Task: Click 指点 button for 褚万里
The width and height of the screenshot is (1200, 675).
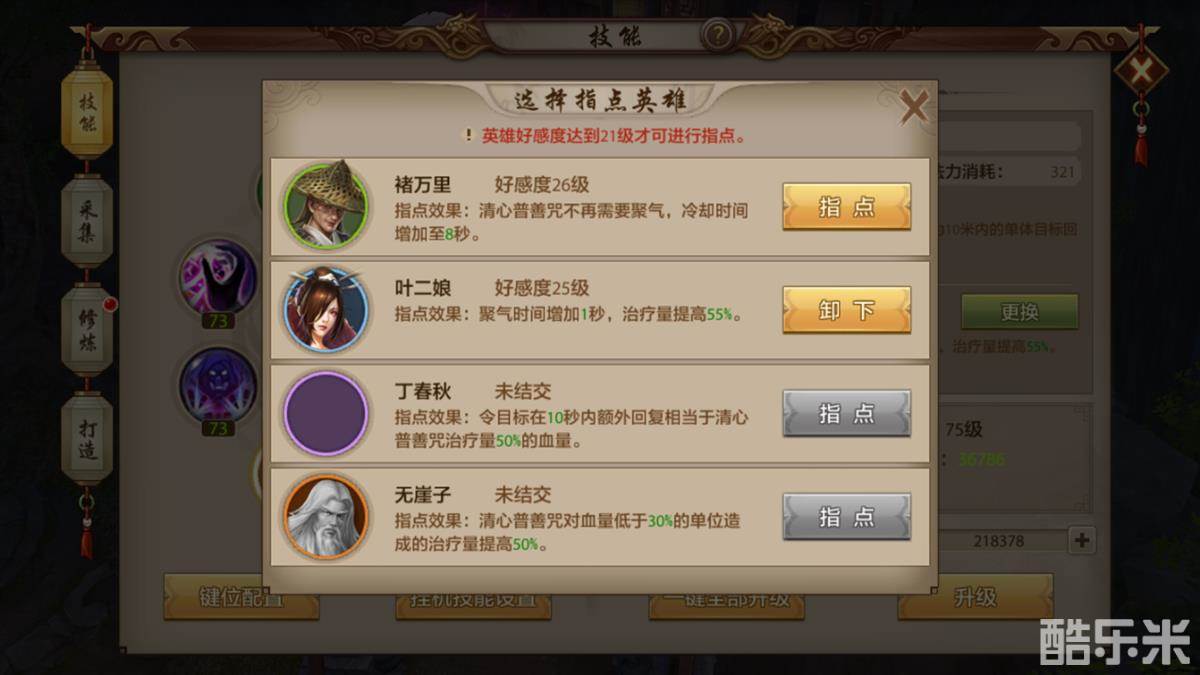Action: pos(846,206)
